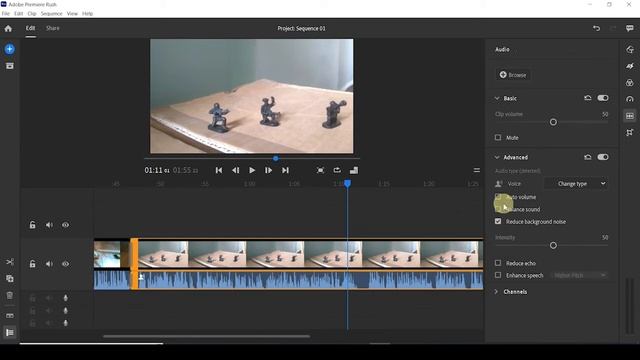Lock the main video track
Image resolution: width=640 pixels, height=360 pixels.
(x=32, y=264)
